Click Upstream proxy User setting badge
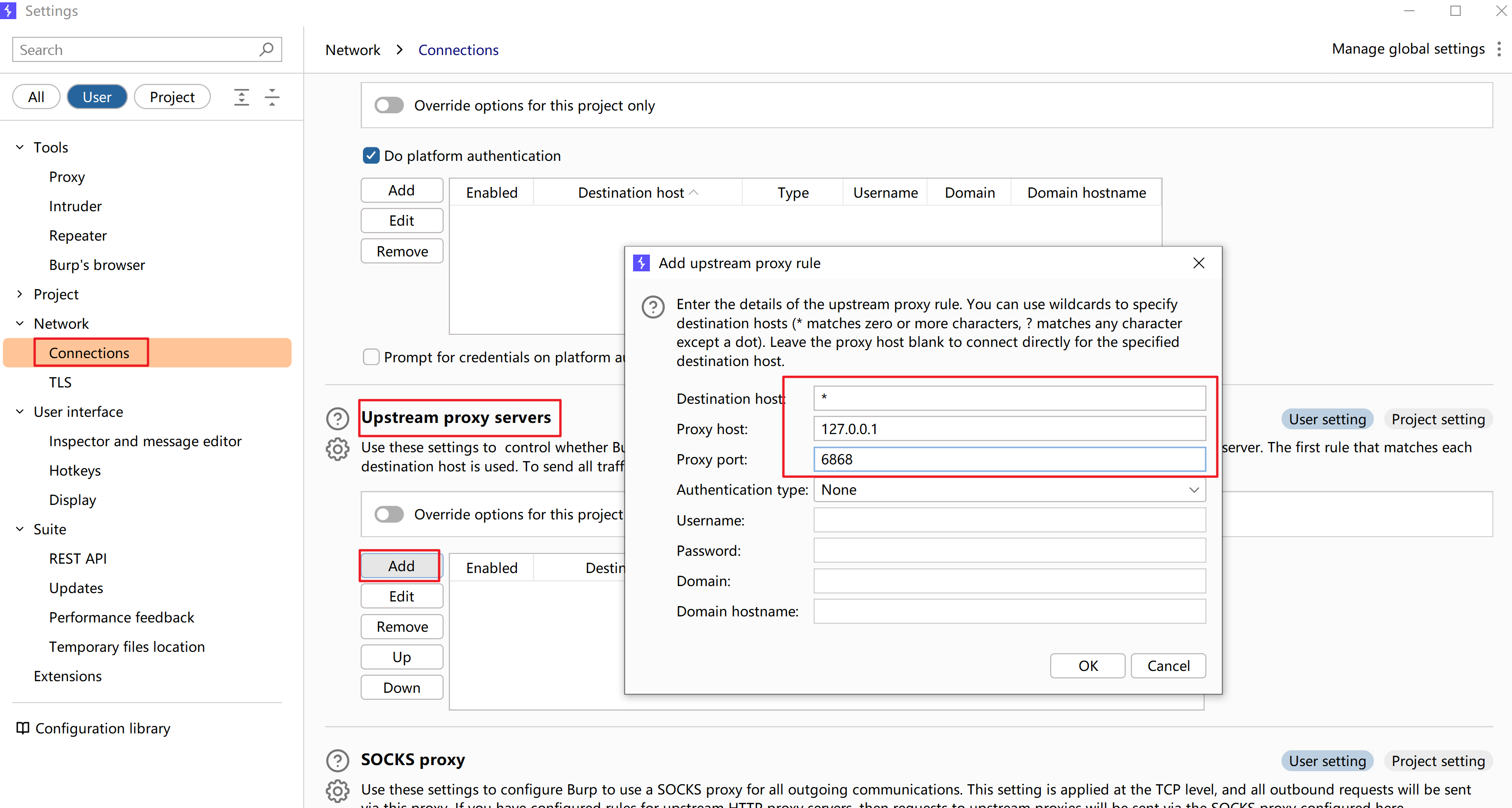 click(x=1327, y=419)
